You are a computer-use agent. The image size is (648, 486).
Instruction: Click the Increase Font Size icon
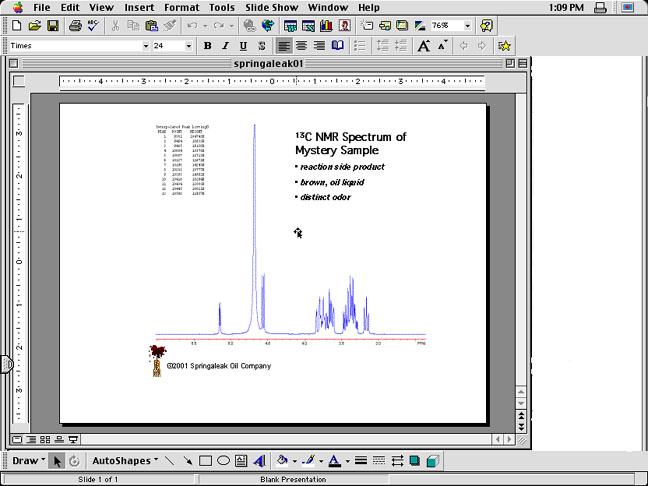tap(424, 46)
